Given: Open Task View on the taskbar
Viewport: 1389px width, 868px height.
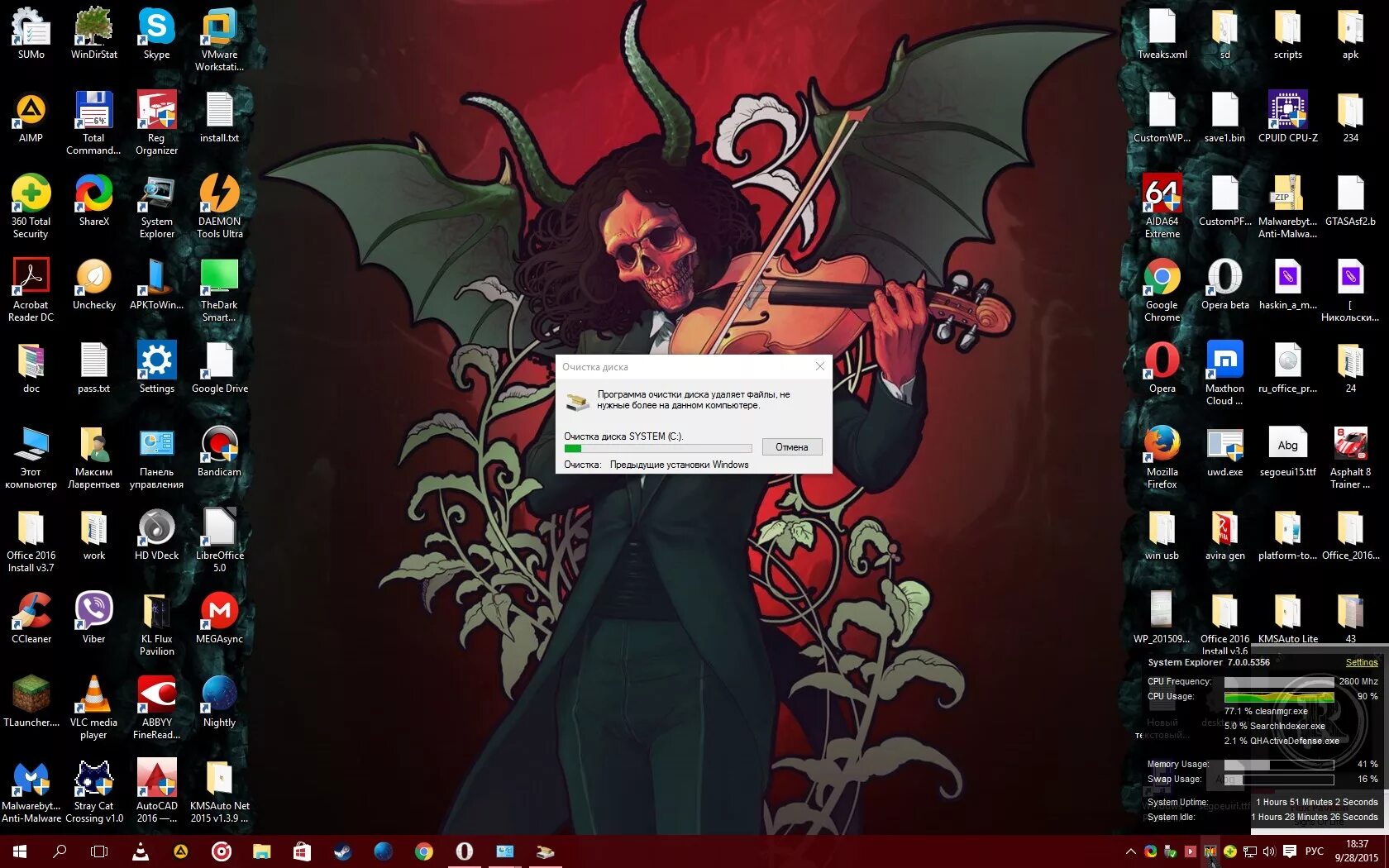Looking at the screenshot, I should point(99,851).
